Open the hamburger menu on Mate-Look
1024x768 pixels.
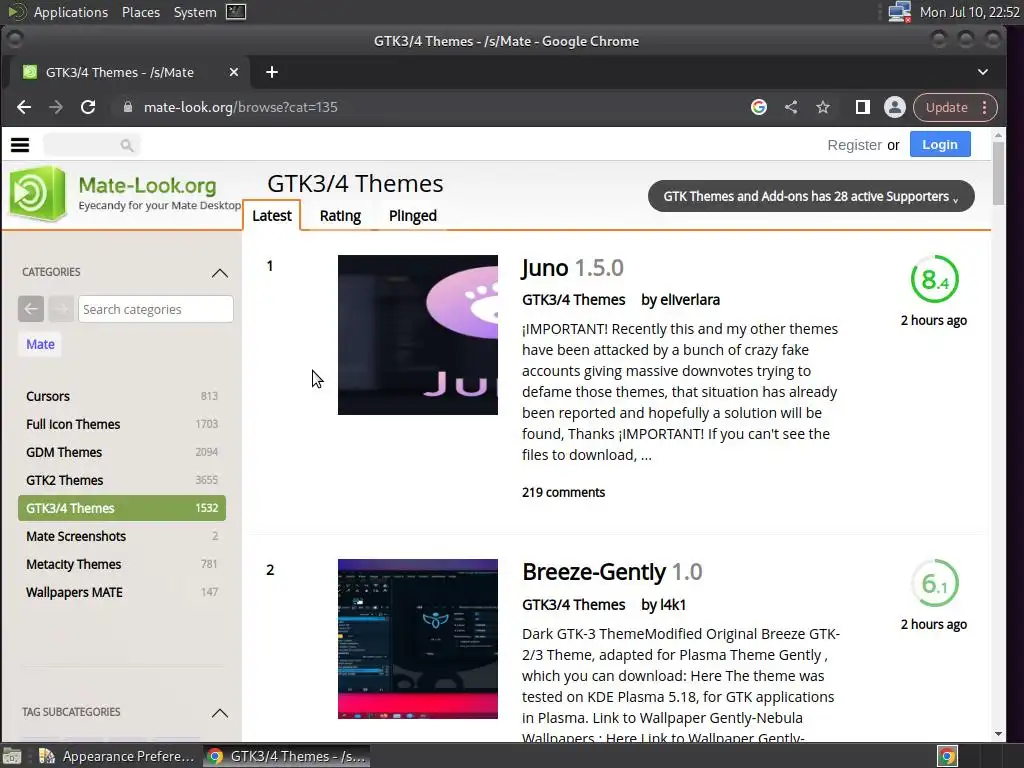(20, 145)
